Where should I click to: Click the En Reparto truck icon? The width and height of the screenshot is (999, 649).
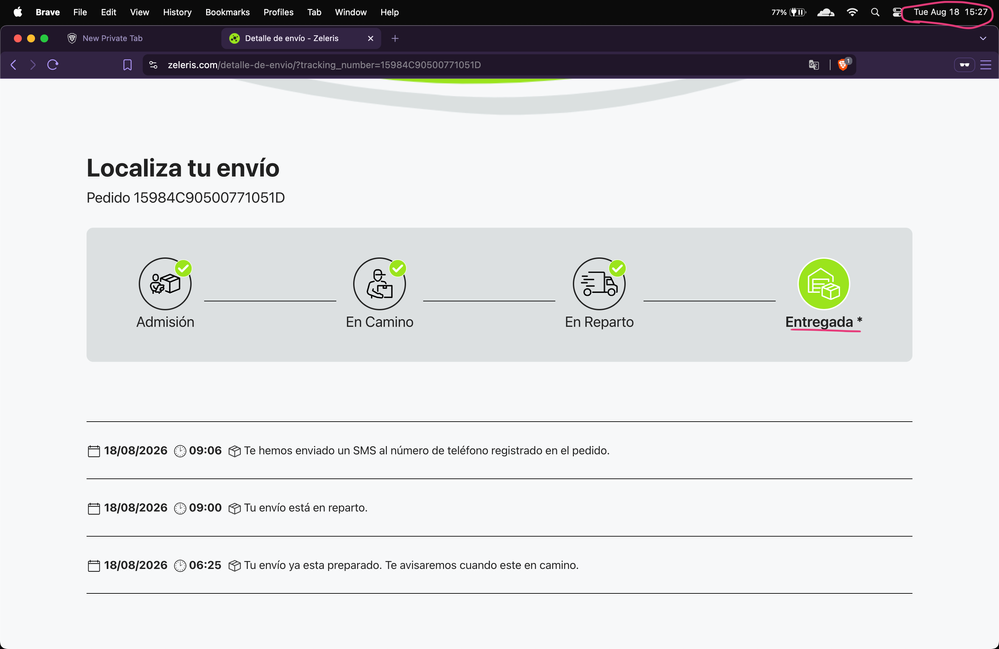[599, 283]
